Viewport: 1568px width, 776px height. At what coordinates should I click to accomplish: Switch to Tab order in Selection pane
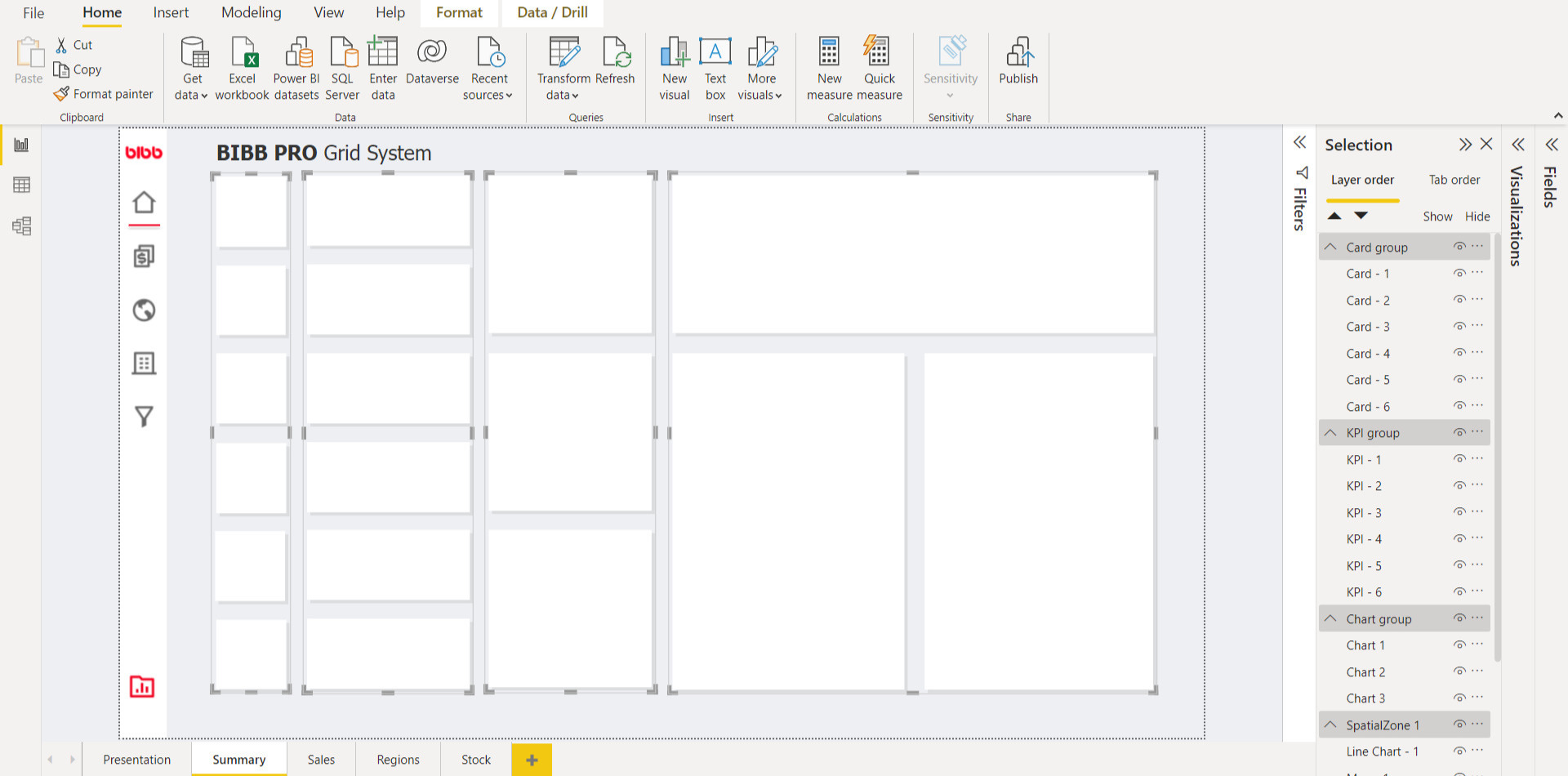1454,180
